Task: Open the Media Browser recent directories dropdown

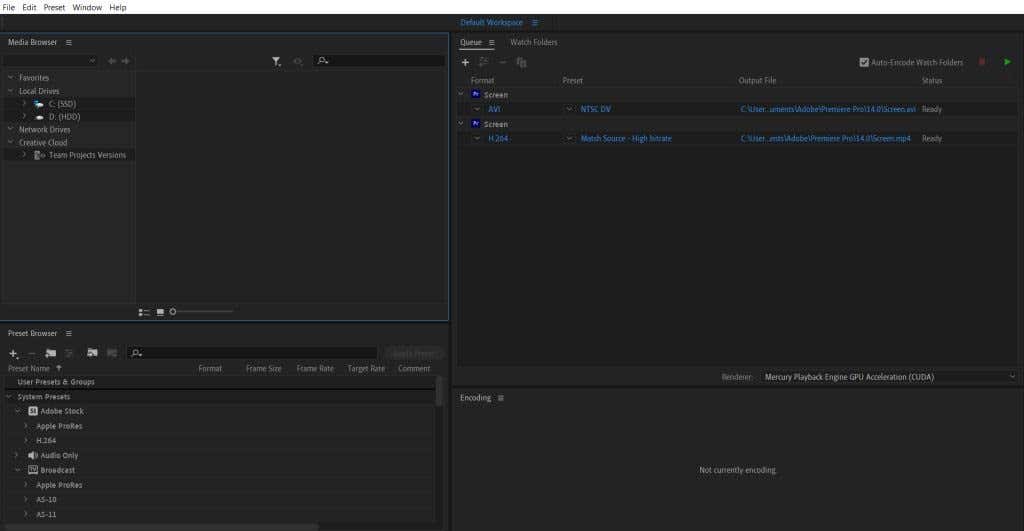Action: 50,61
